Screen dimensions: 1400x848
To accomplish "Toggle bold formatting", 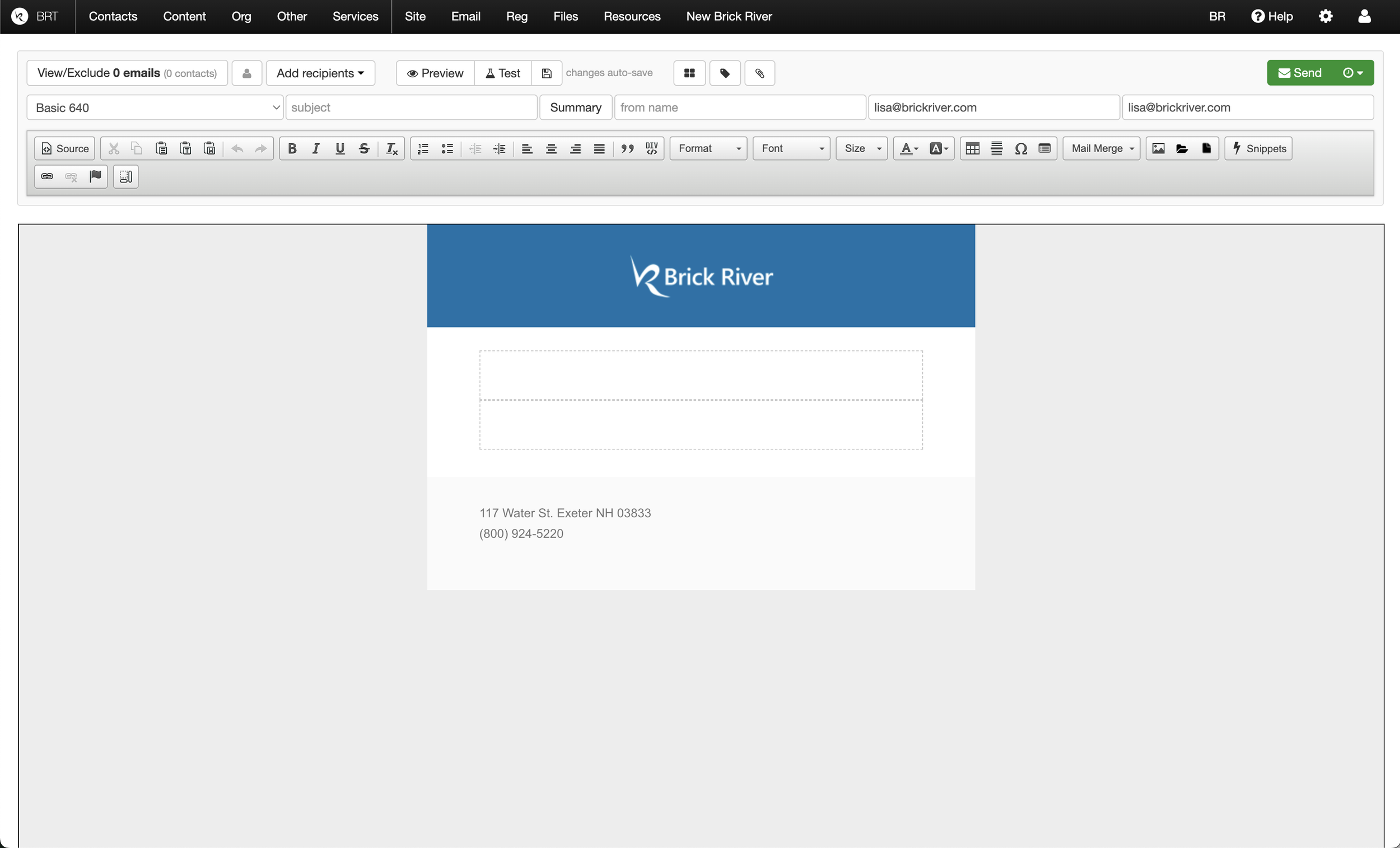I will click(292, 148).
